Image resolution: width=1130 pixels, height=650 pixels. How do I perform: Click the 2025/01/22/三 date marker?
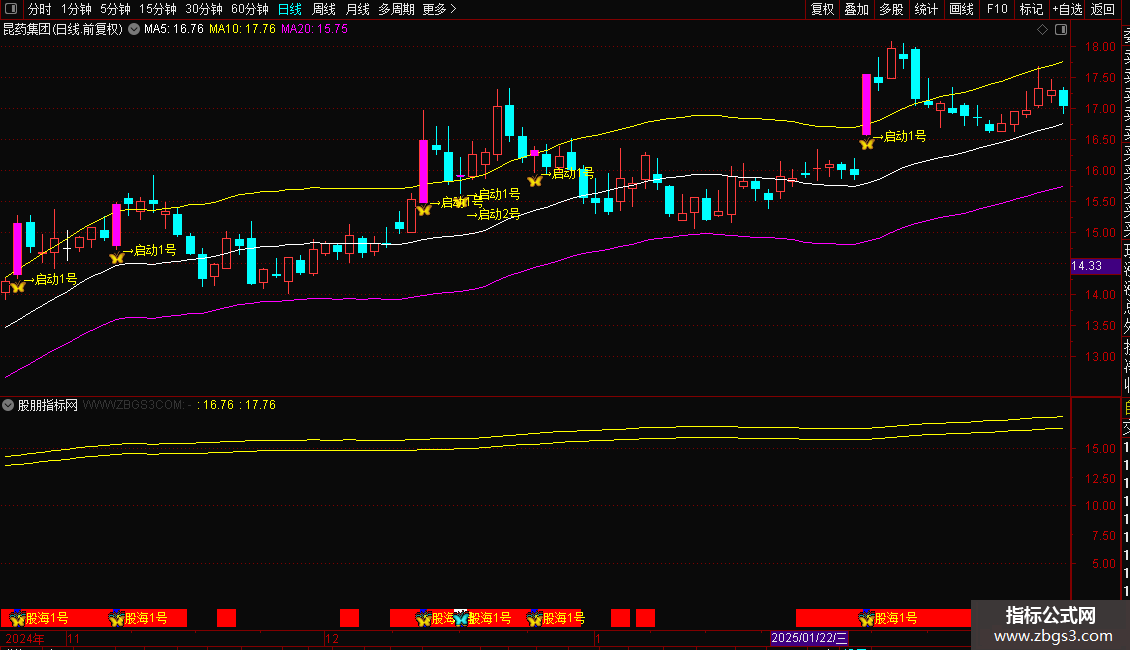pos(809,638)
